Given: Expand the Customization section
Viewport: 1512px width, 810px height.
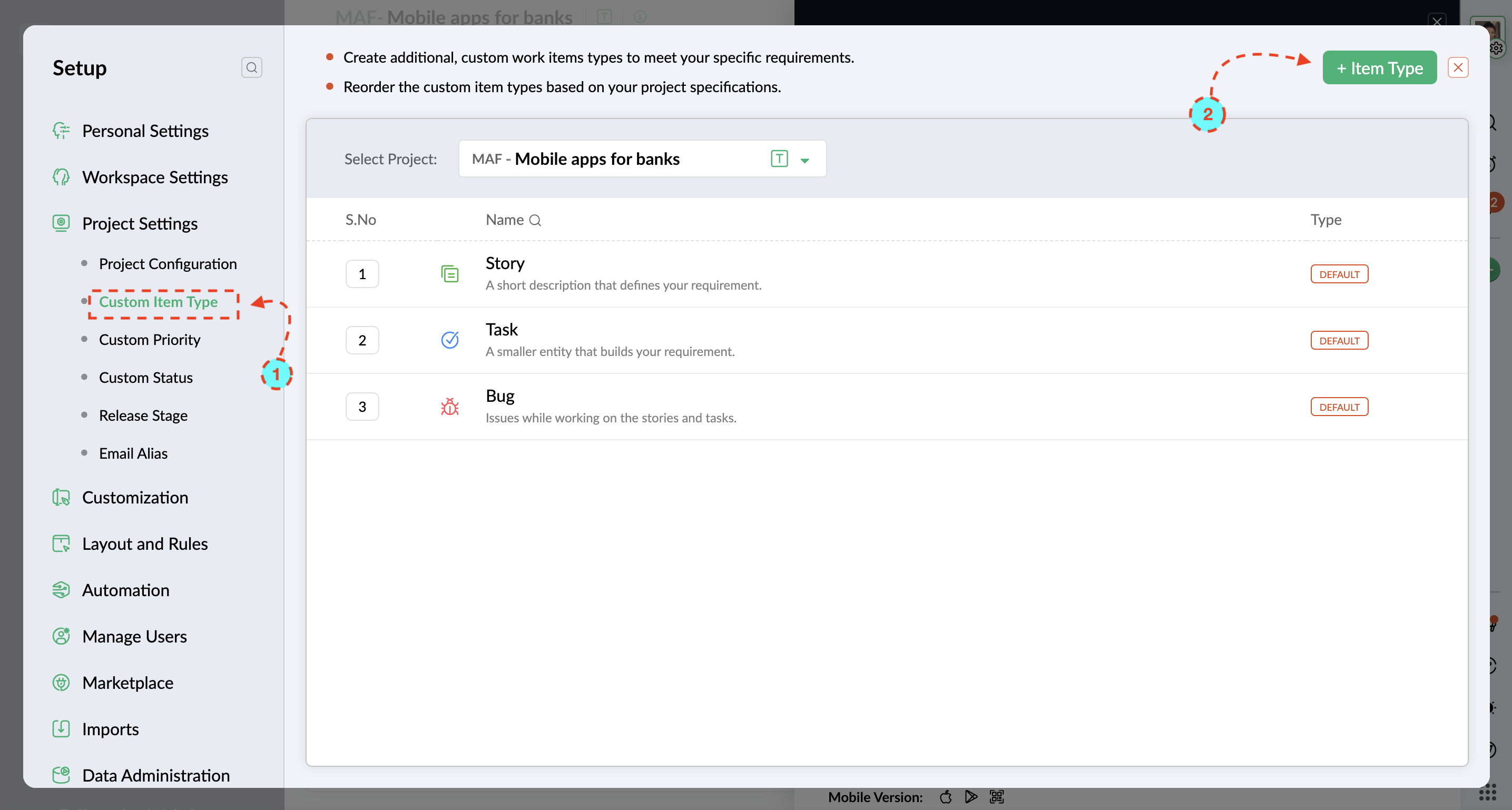Looking at the screenshot, I should 135,497.
